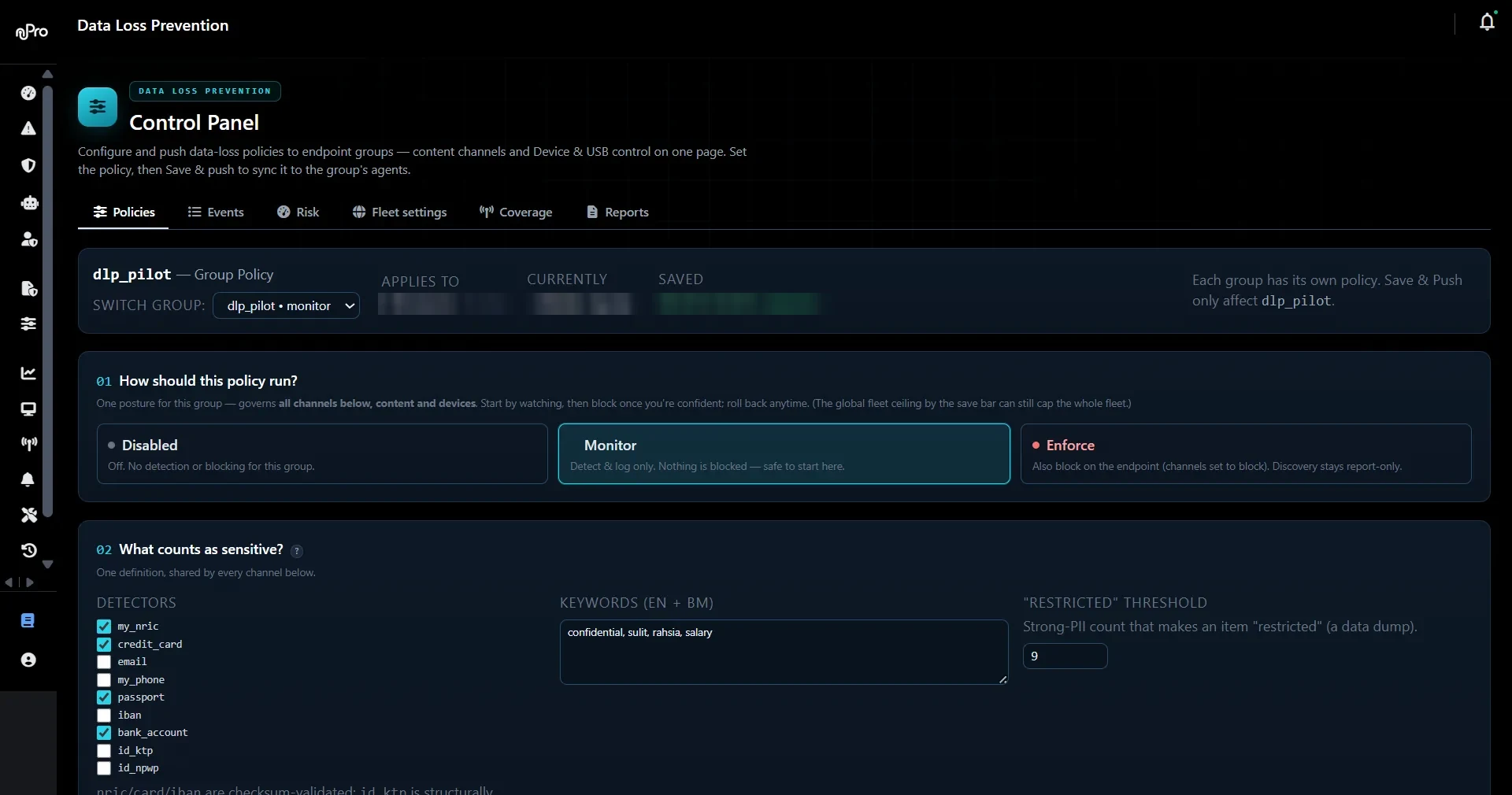Viewport: 1512px width, 795px height.
Task: Open the history clock icon in sidebar
Action: pyautogui.click(x=28, y=550)
